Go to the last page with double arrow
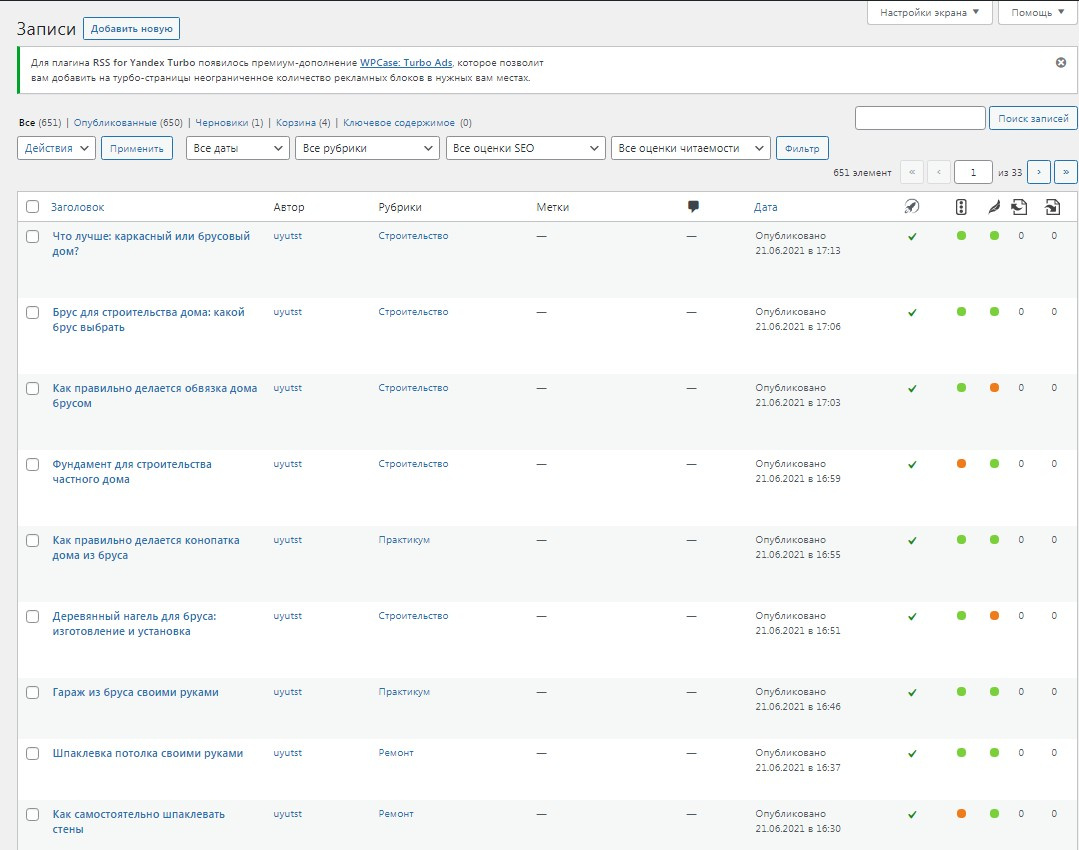 tap(1065, 172)
